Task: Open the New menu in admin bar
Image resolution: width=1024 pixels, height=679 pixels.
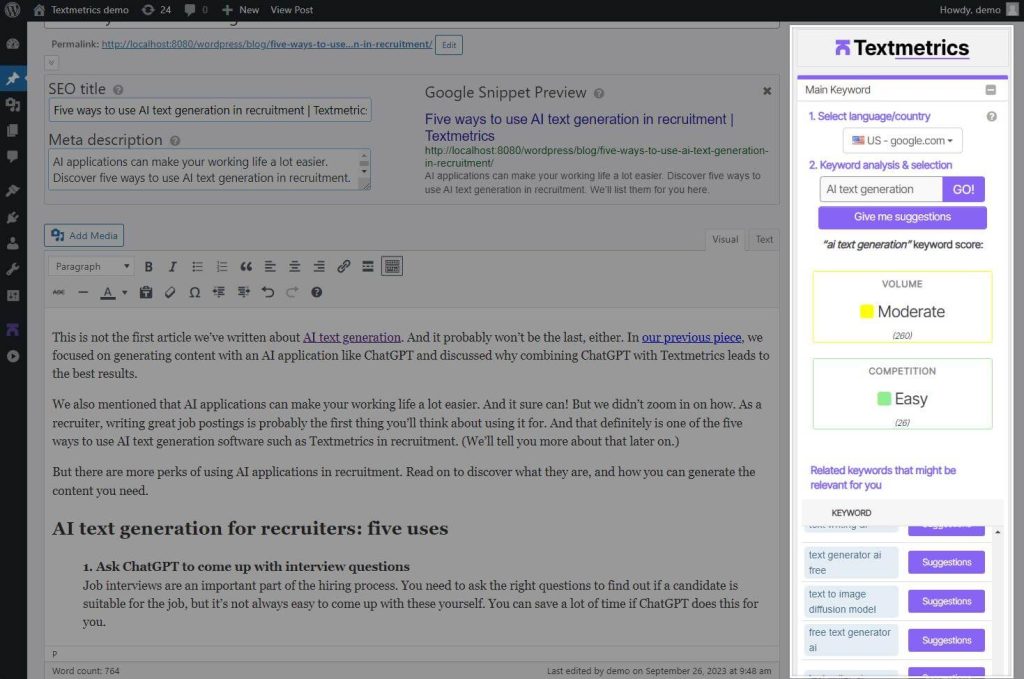Action: click(240, 9)
